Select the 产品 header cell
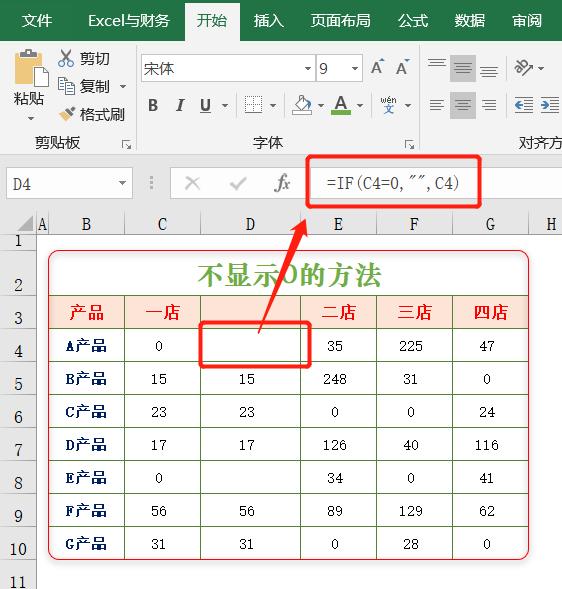Screen dimensions: 562x589 pos(86,312)
